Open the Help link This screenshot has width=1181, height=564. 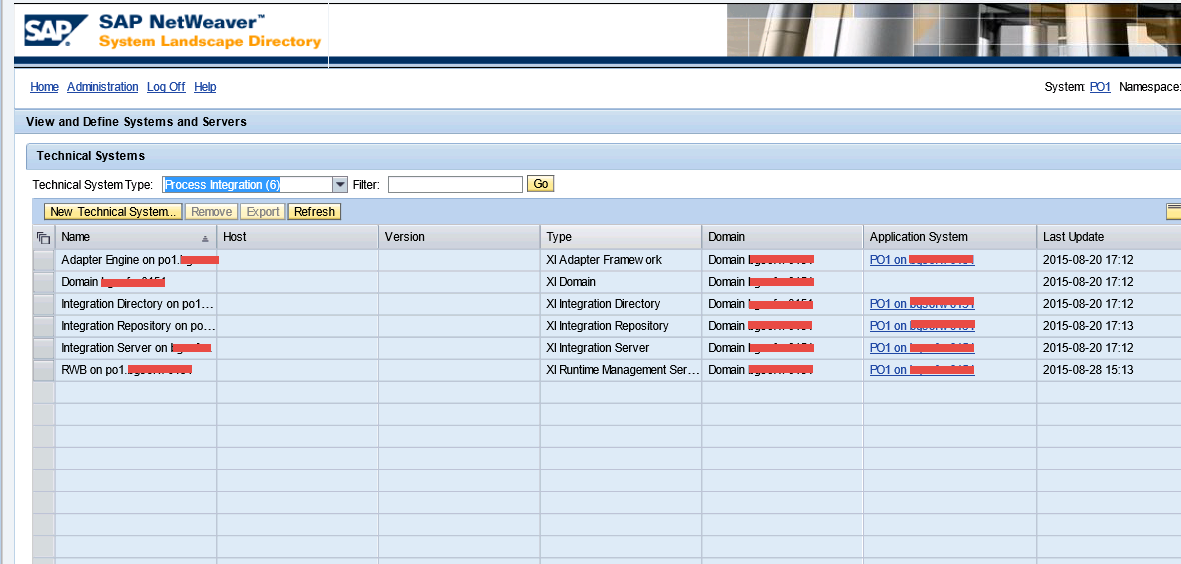click(x=205, y=87)
